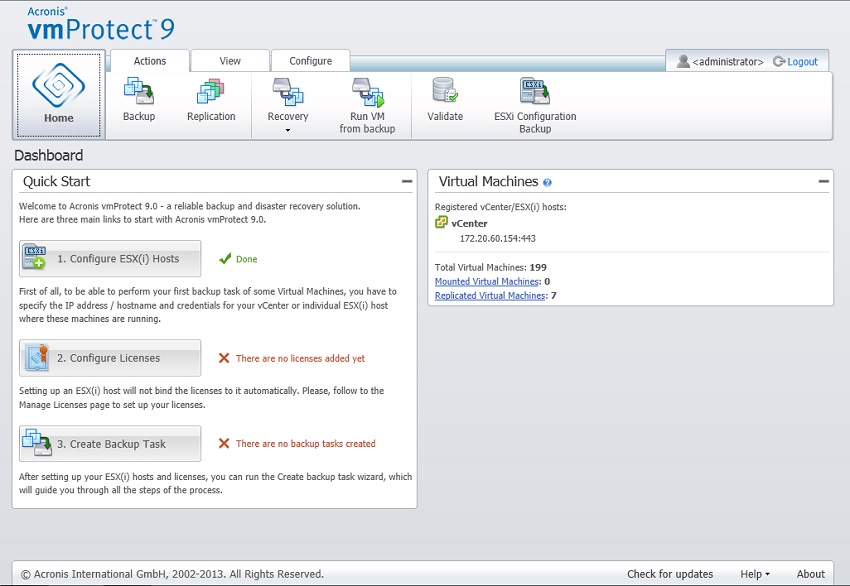Switch to the Actions tab
Image resolution: width=850 pixels, height=586 pixels.
[x=150, y=61]
